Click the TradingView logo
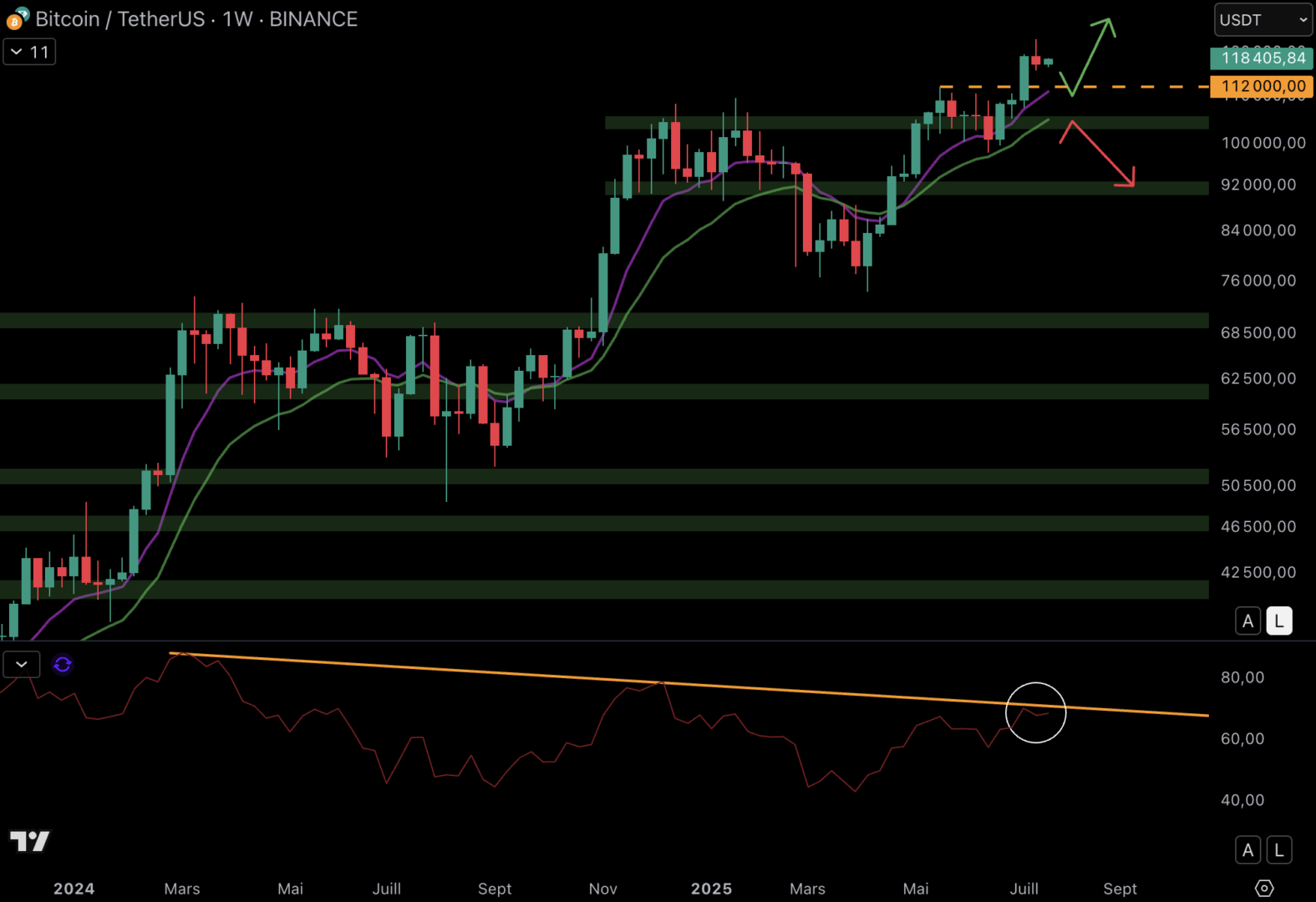Screen dimensions: 1316x902 tap(29, 841)
